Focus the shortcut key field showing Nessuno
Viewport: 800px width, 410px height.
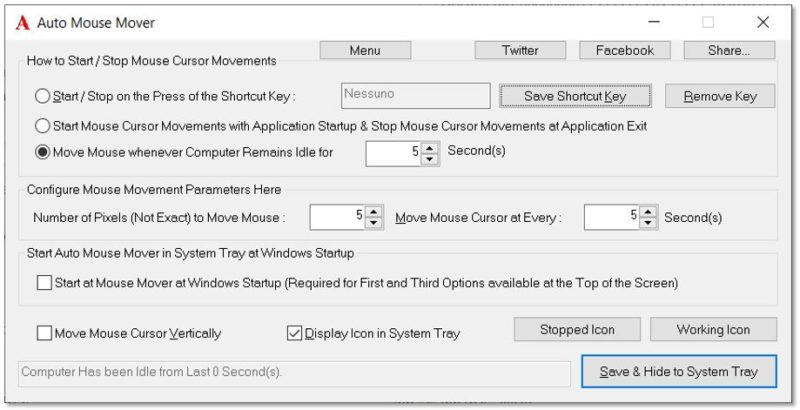[x=416, y=96]
